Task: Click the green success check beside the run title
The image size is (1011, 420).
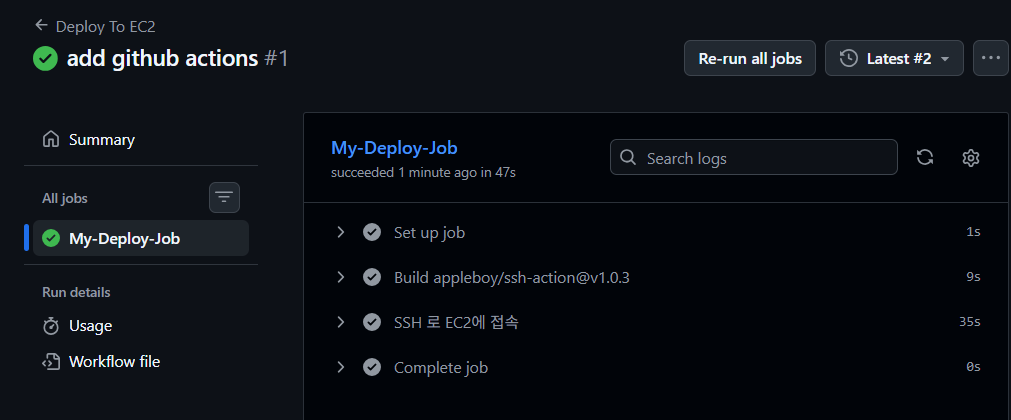Action: 45,59
